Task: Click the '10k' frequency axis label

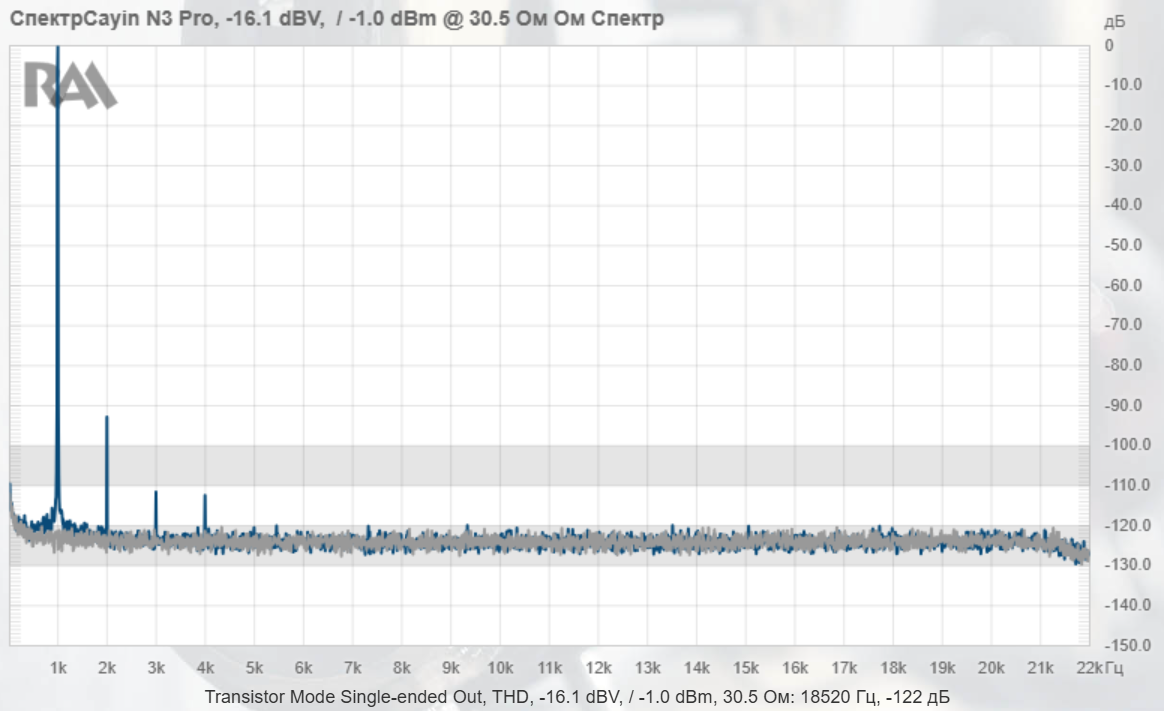Action: pos(500,668)
